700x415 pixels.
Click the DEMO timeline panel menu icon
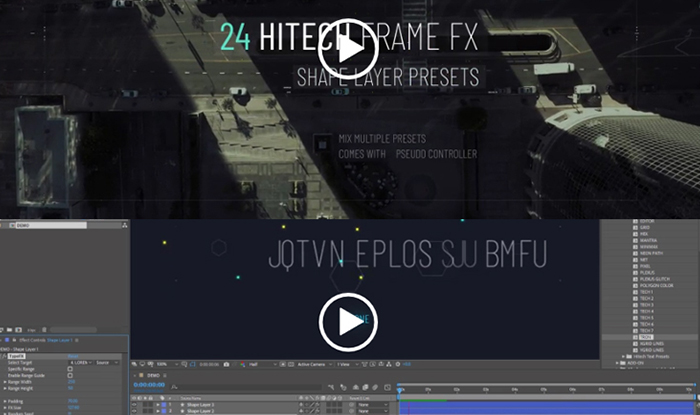[165, 375]
